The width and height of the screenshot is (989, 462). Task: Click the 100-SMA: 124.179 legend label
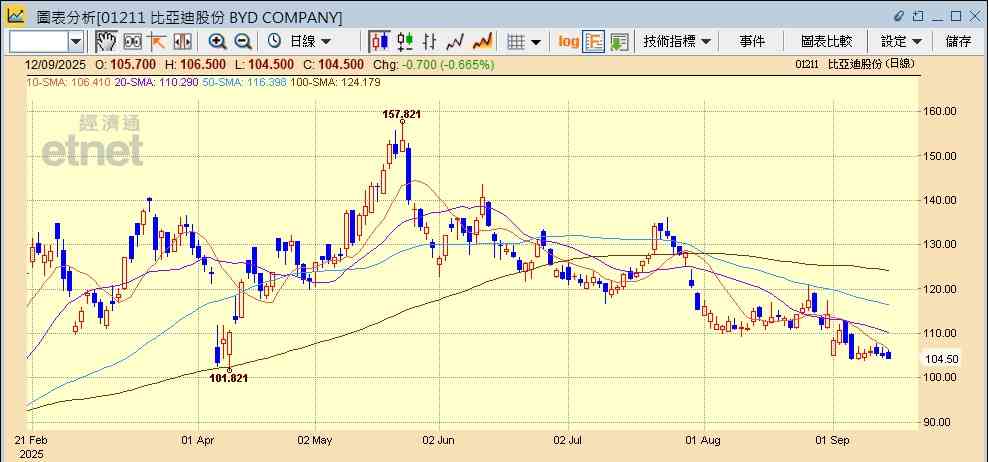(335, 82)
